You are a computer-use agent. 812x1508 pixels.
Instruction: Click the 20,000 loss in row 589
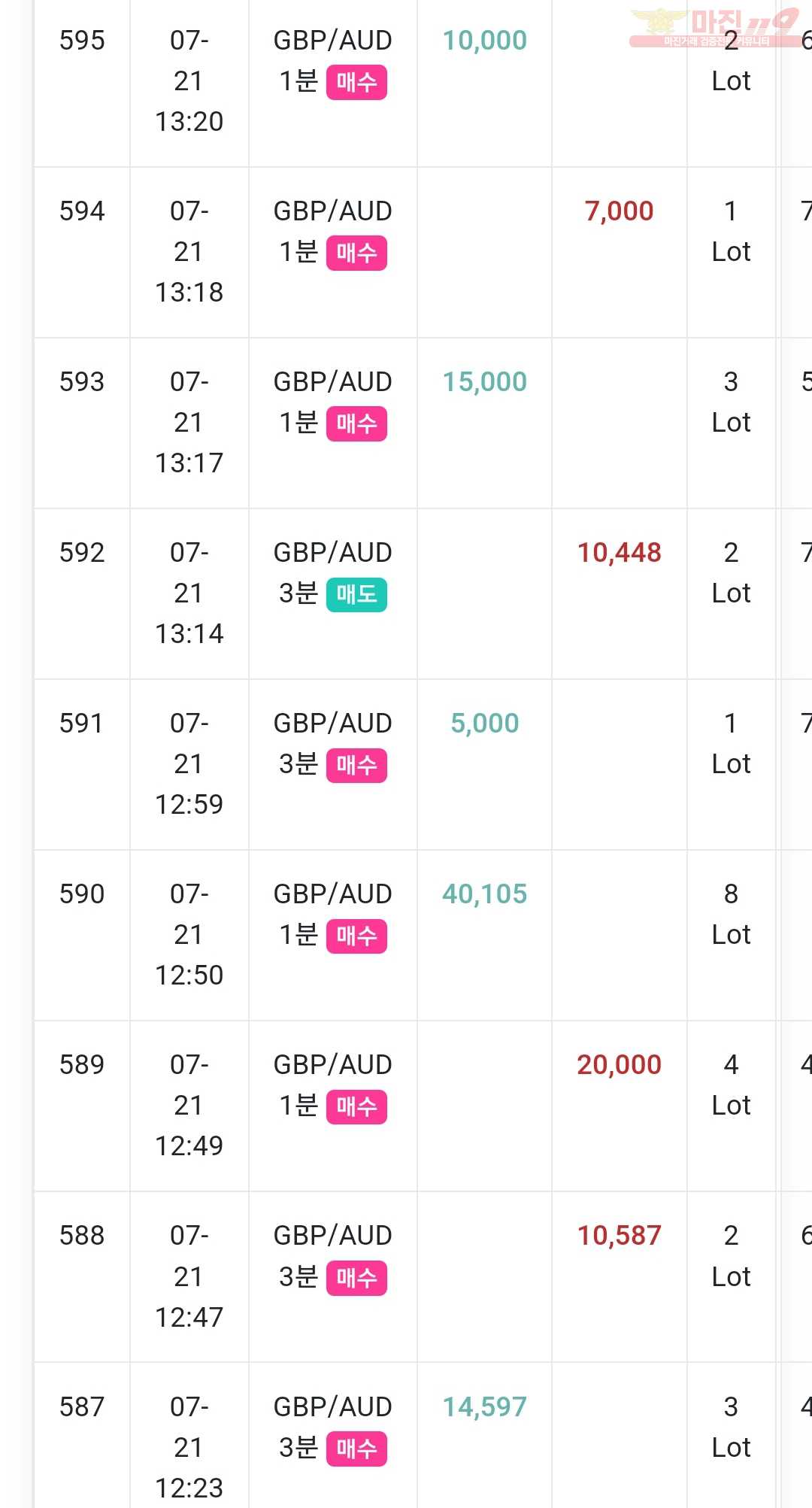point(620,1064)
